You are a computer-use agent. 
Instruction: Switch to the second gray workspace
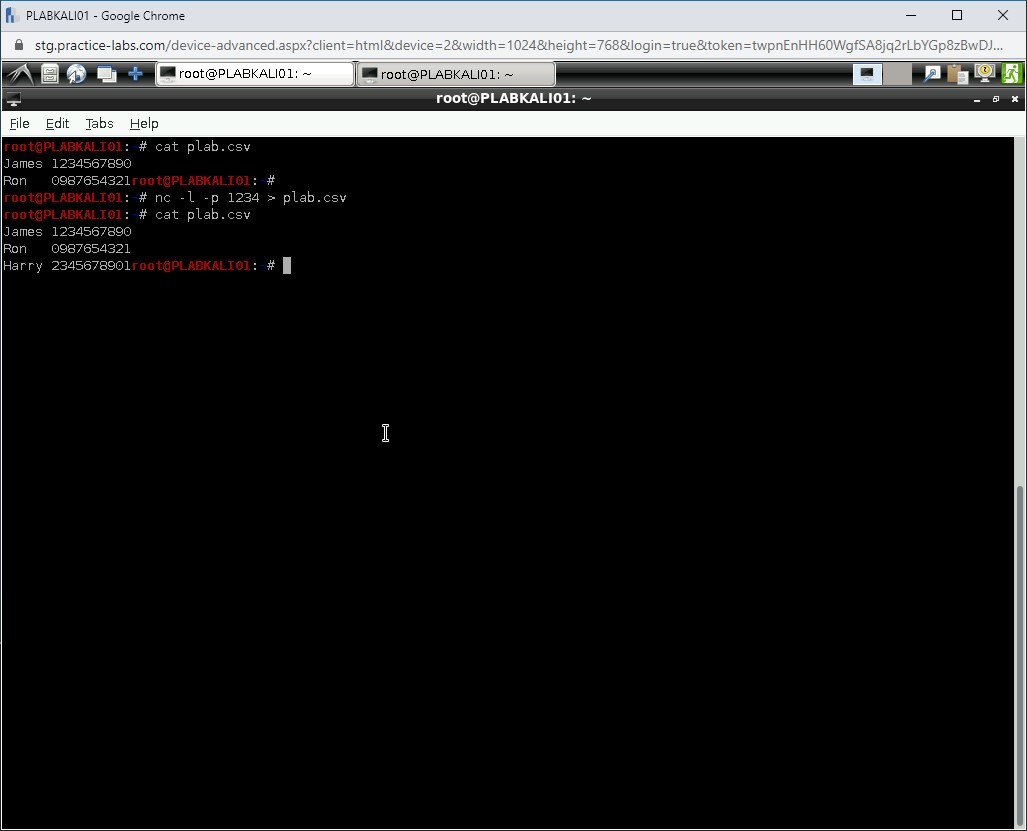(x=898, y=74)
